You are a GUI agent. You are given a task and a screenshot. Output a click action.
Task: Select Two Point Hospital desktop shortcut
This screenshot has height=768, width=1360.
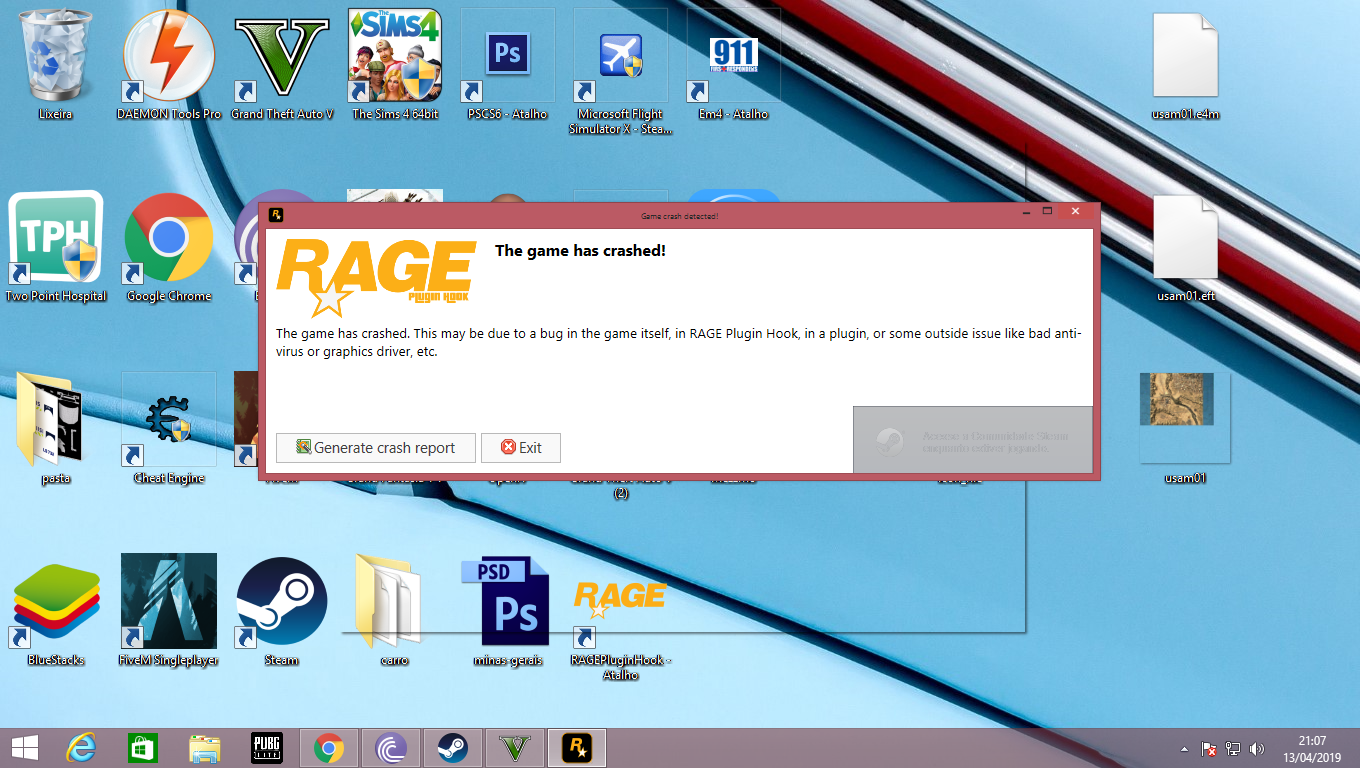56,247
